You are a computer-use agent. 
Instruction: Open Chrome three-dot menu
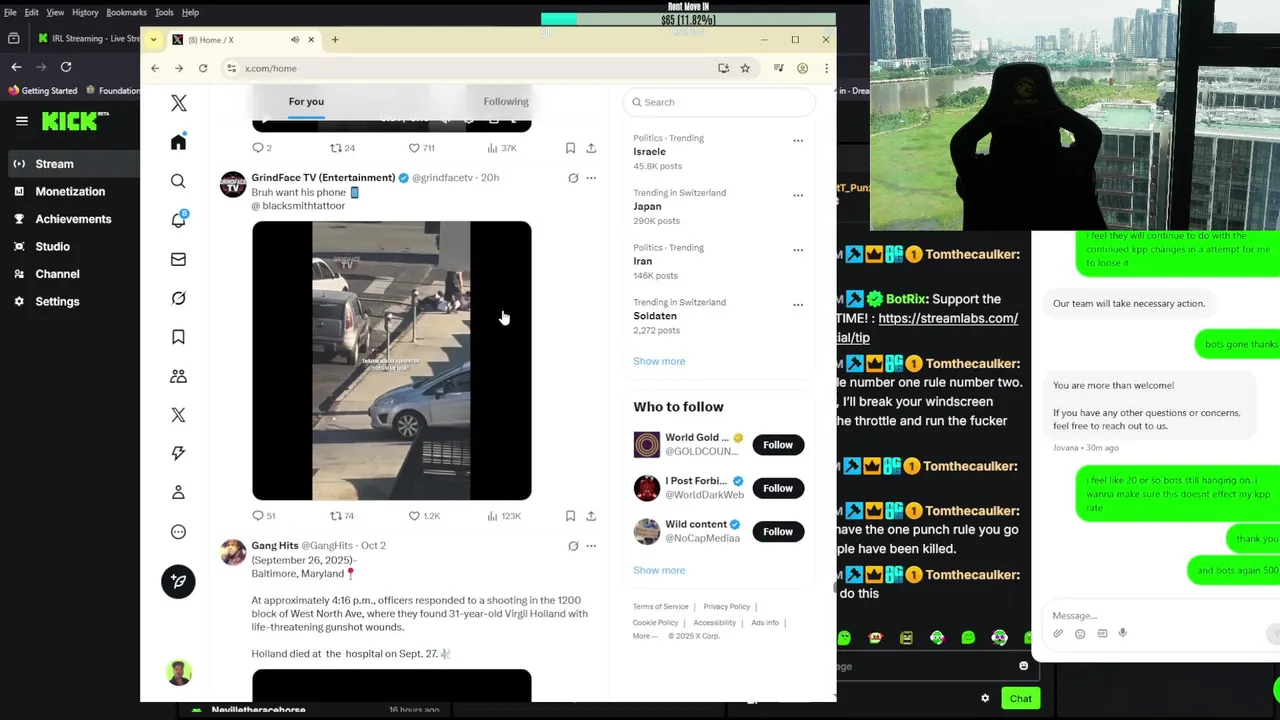(826, 68)
